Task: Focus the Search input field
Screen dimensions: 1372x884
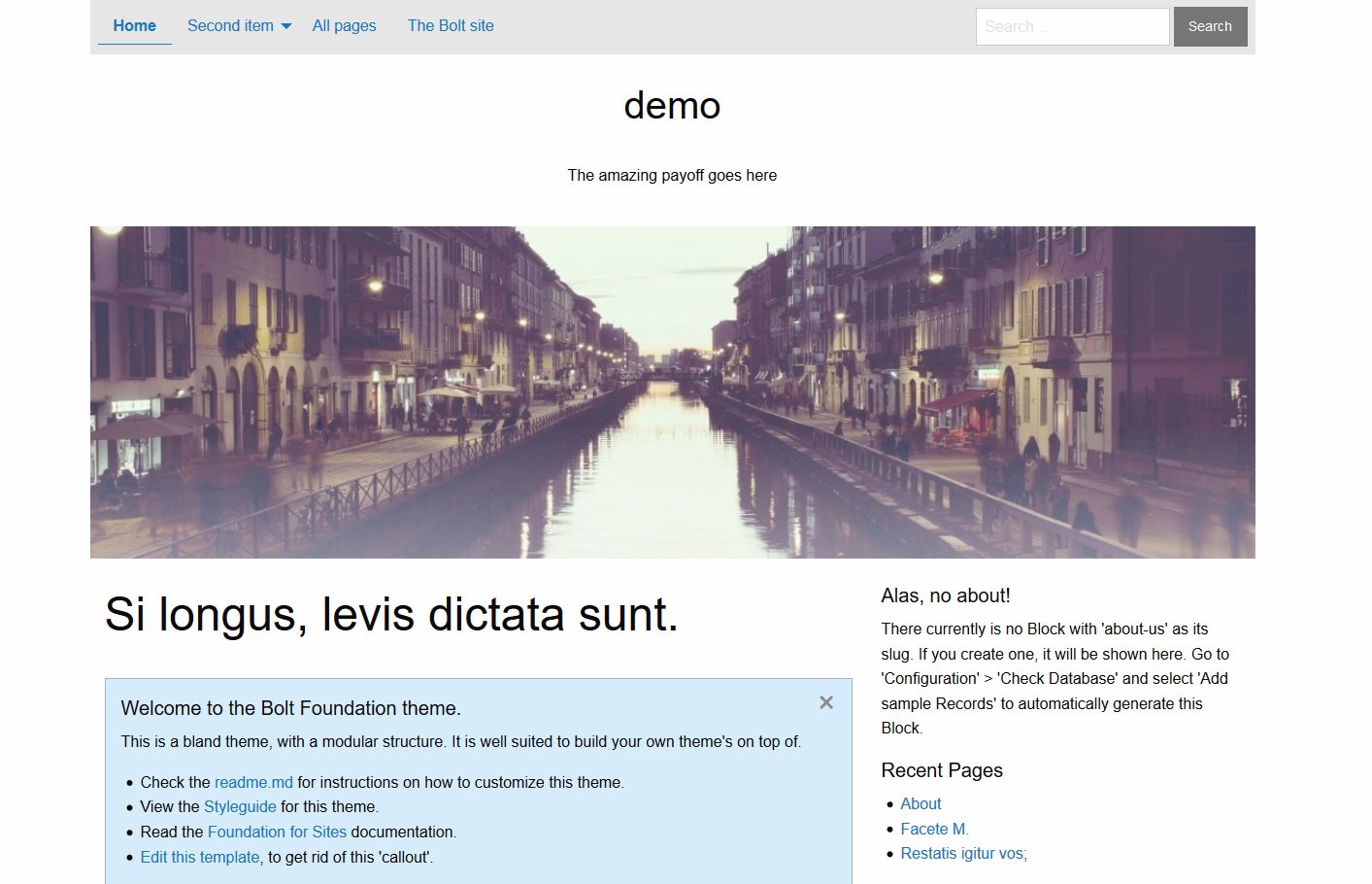Action: click(x=1073, y=26)
